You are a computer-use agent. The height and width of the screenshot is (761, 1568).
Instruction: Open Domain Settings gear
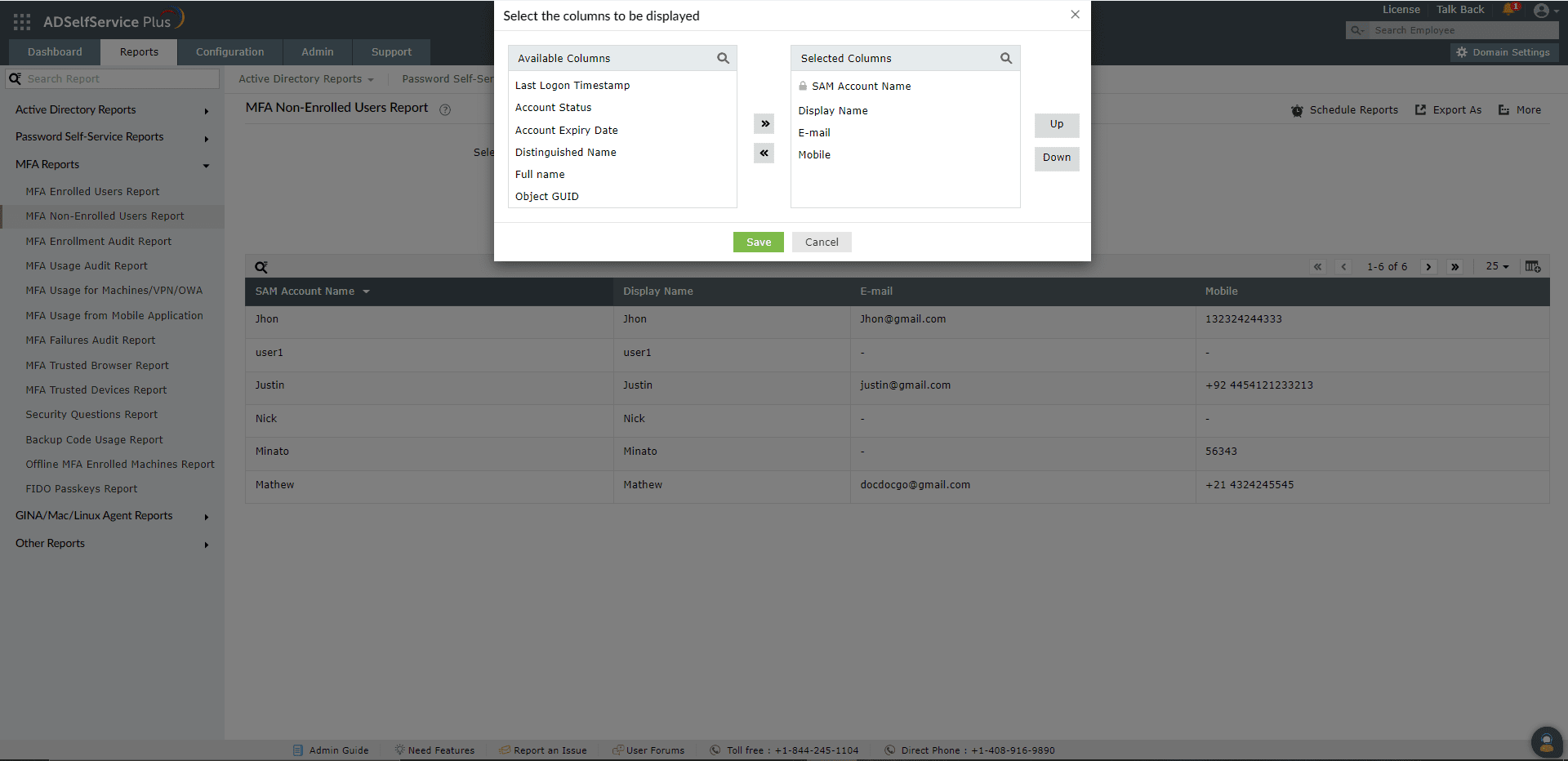point(1504,52)
